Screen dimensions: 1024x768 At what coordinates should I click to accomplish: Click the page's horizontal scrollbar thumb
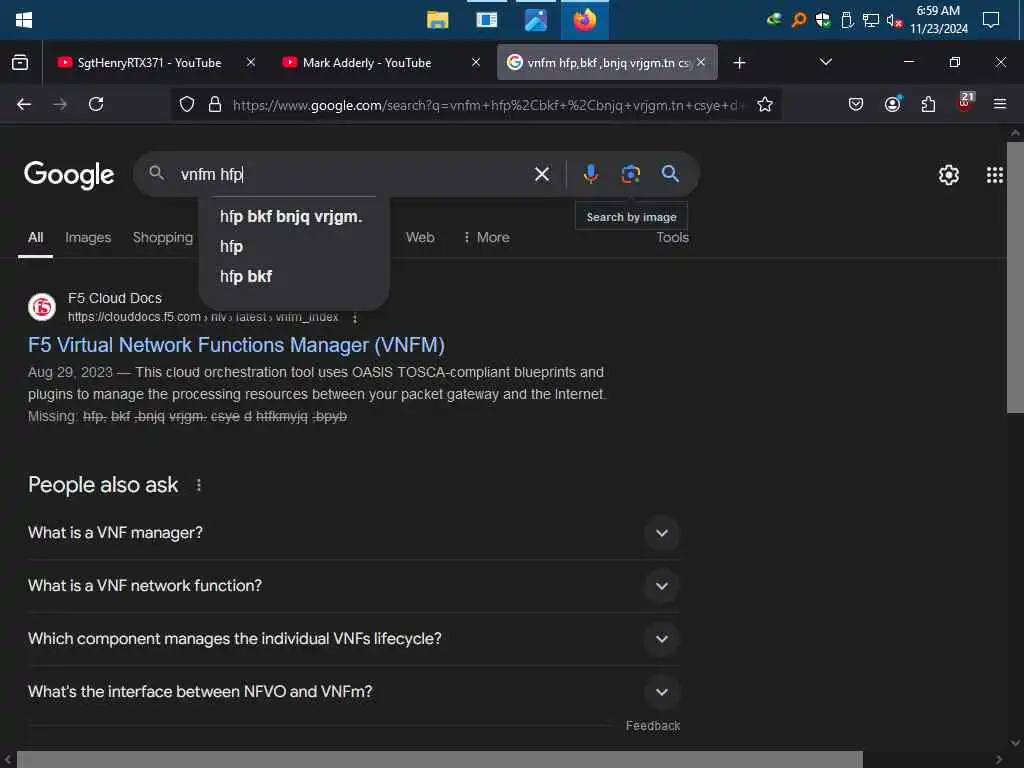pyautogui.click(x=440, y=759)
